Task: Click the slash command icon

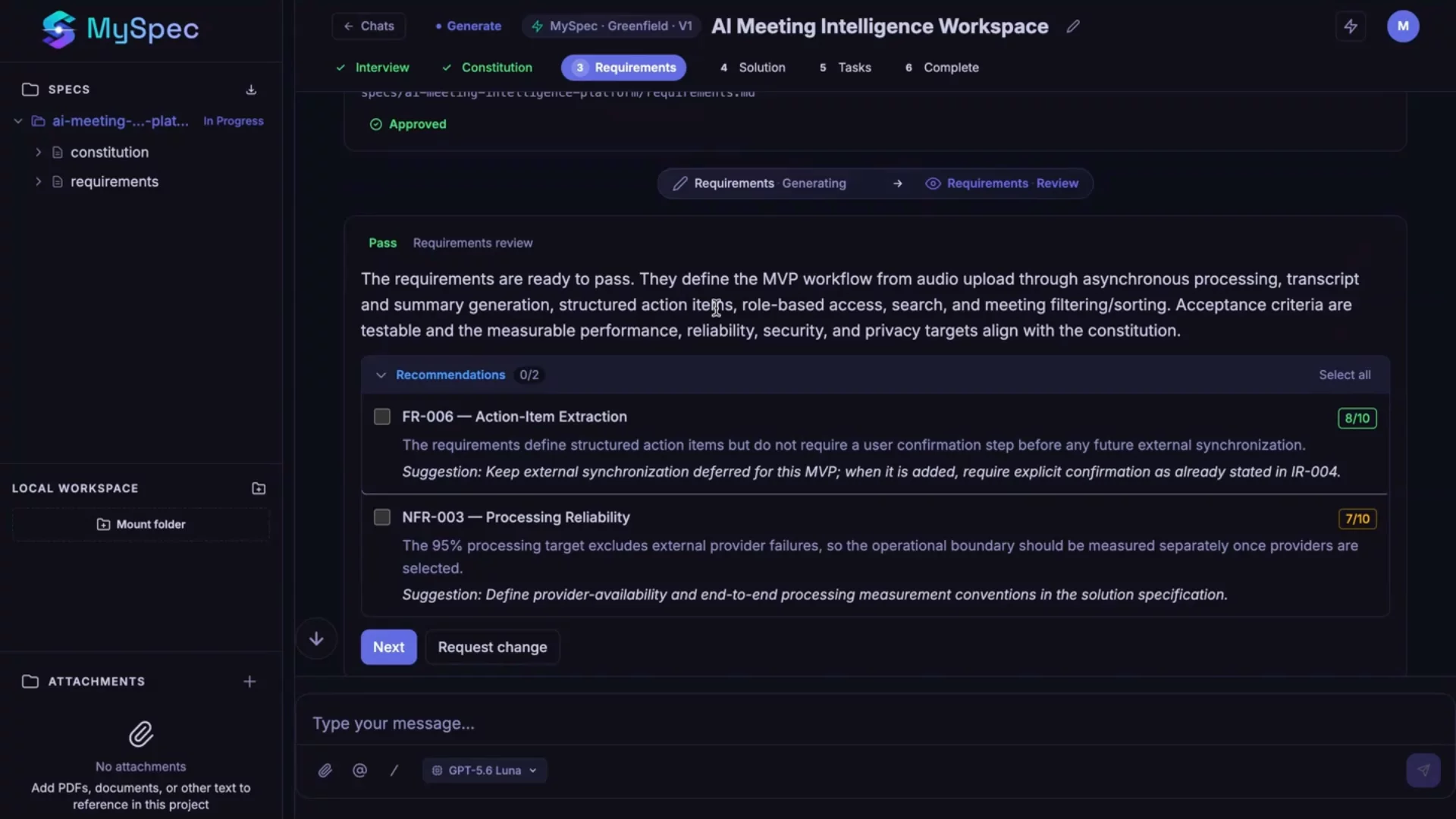Action: coord(394,770)
